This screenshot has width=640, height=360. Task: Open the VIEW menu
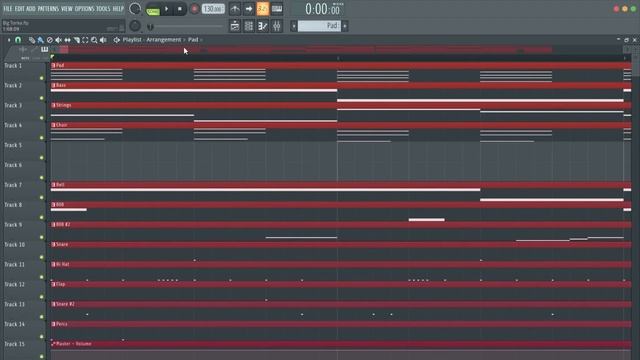(x=67, y=9)
